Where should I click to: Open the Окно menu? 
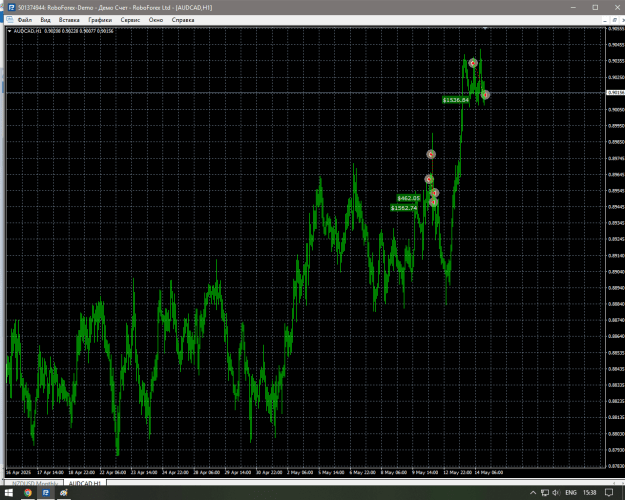pyautogui.click(x=156, y=20)
